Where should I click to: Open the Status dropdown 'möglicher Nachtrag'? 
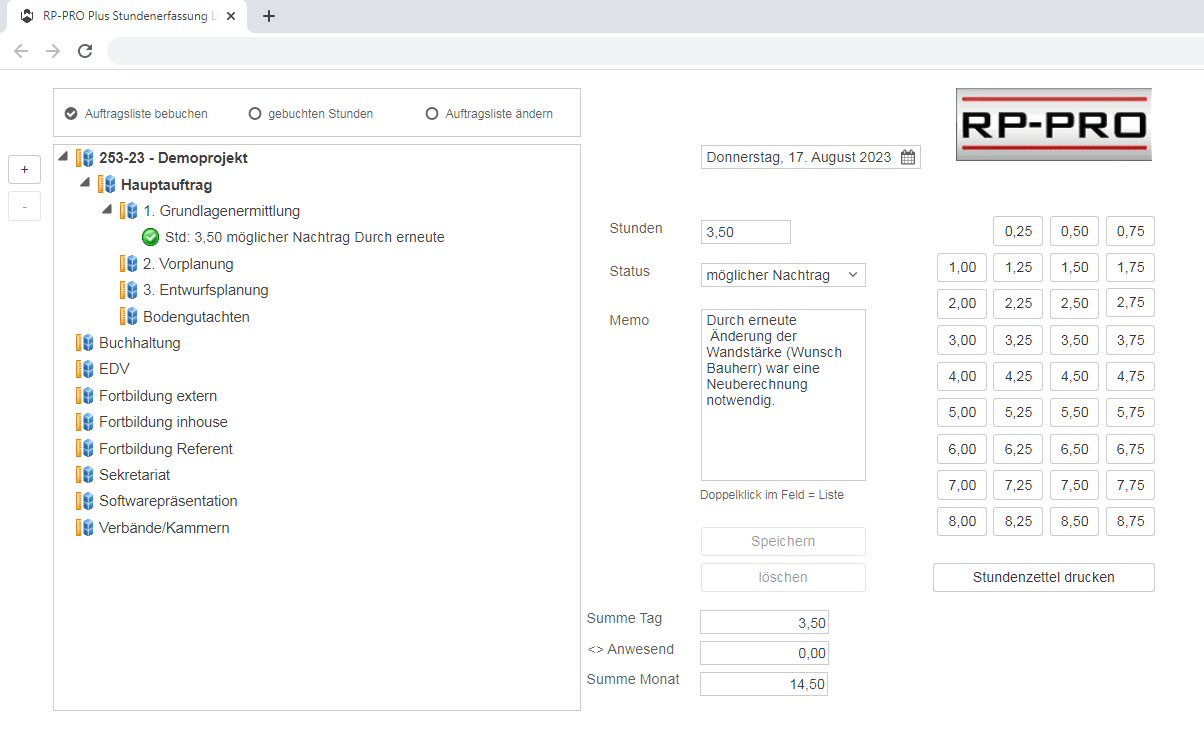click(783, 275)
